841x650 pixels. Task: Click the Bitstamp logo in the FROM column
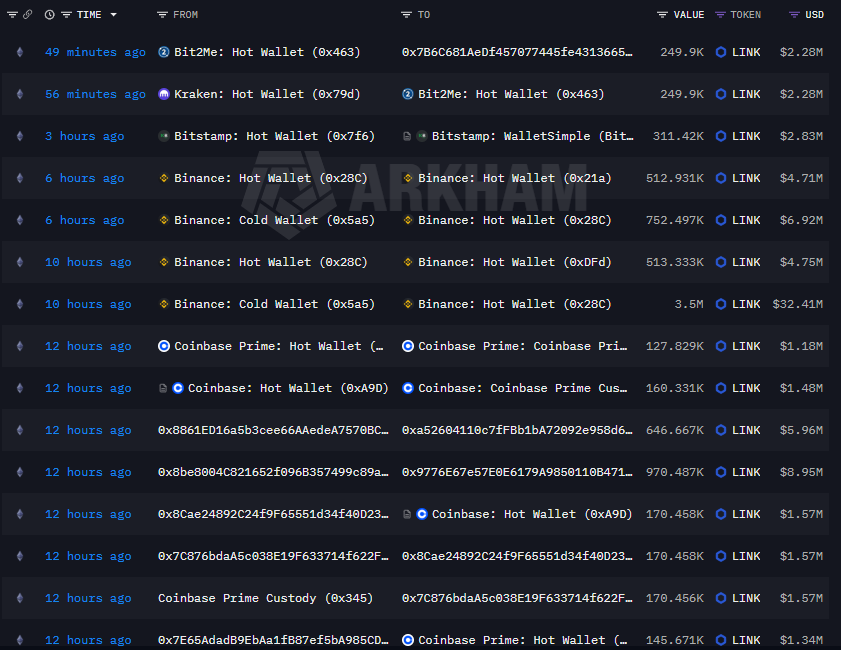pos(164,136)
